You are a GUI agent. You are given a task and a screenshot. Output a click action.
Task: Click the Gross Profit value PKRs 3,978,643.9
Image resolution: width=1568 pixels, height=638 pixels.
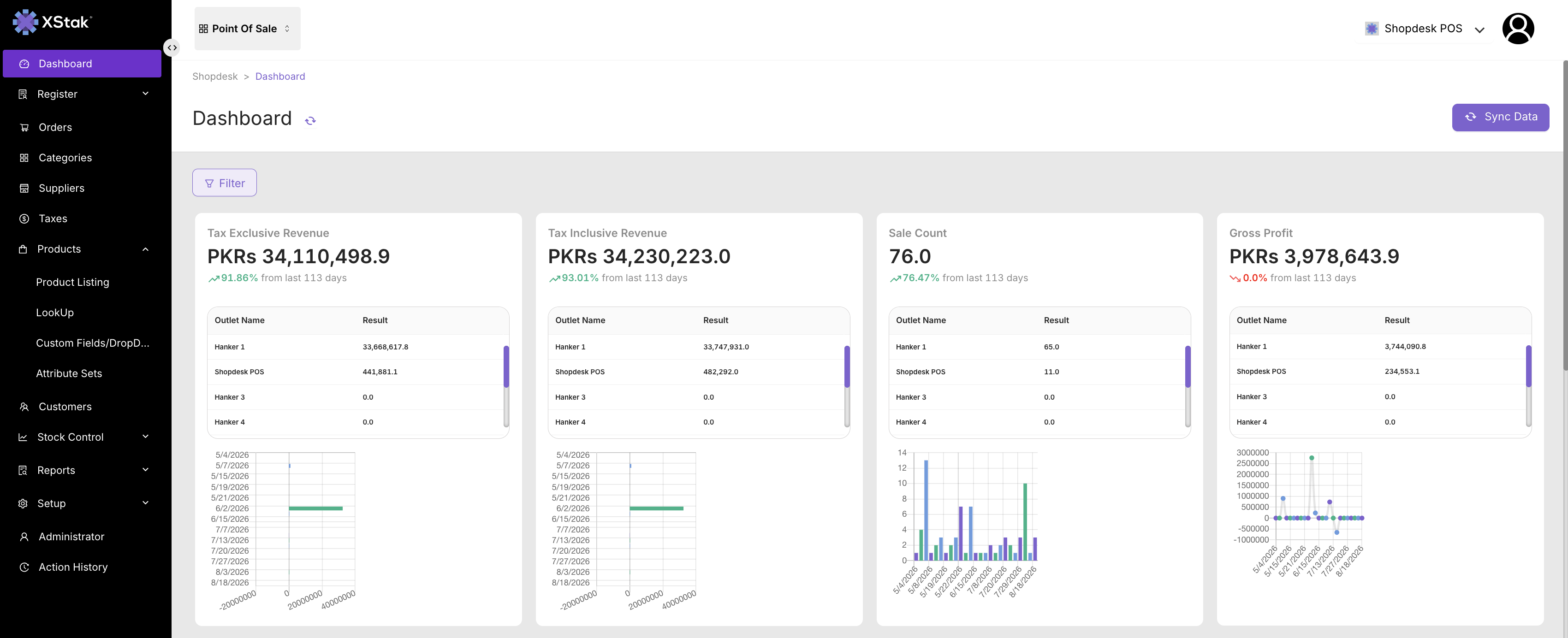tap(1314, 257)
